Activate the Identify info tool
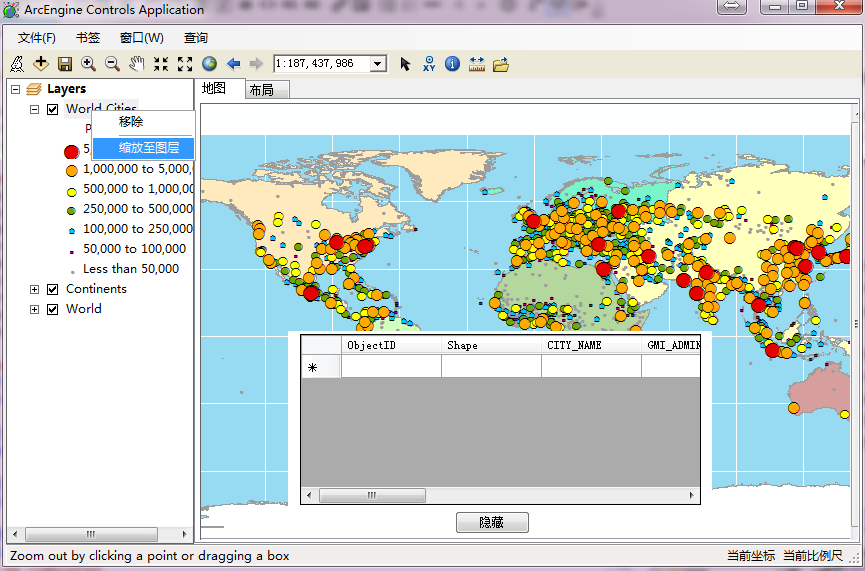Screen dimensions: 865x571 pos(452,64)
